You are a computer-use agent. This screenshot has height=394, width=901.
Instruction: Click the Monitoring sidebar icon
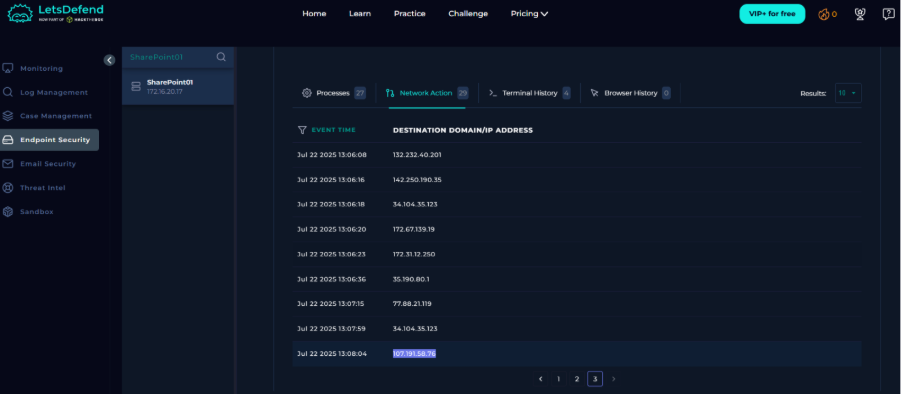(8, 68)
